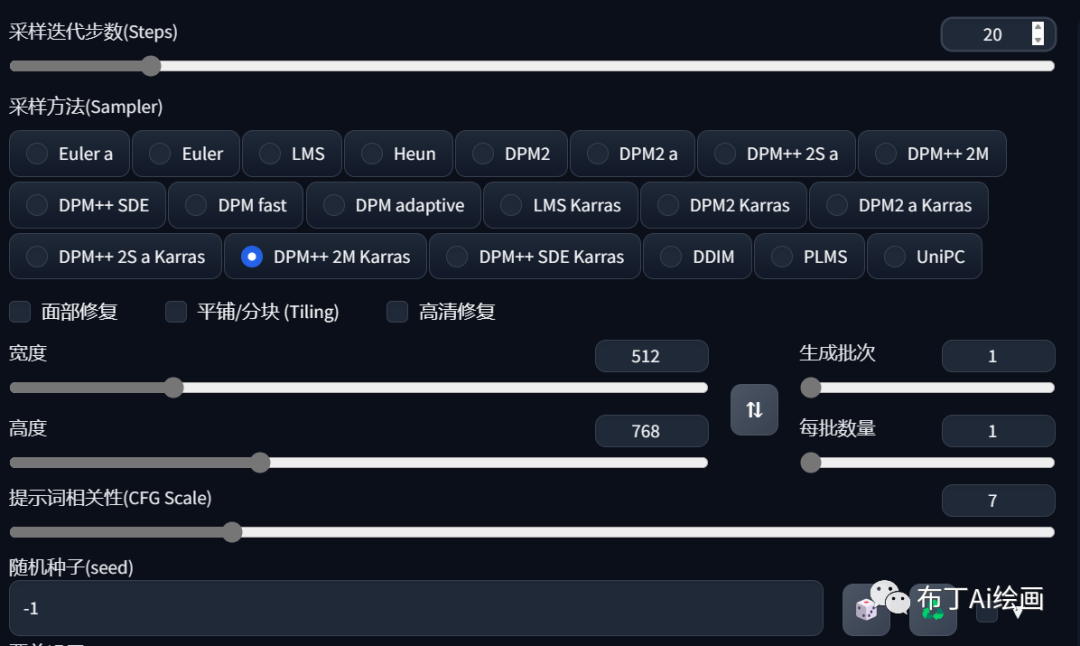The height and width of the screenshot is (646, 1080).
Task: Decrease Steps using the down stepper arrow
Action: (x=1037, y=41)
